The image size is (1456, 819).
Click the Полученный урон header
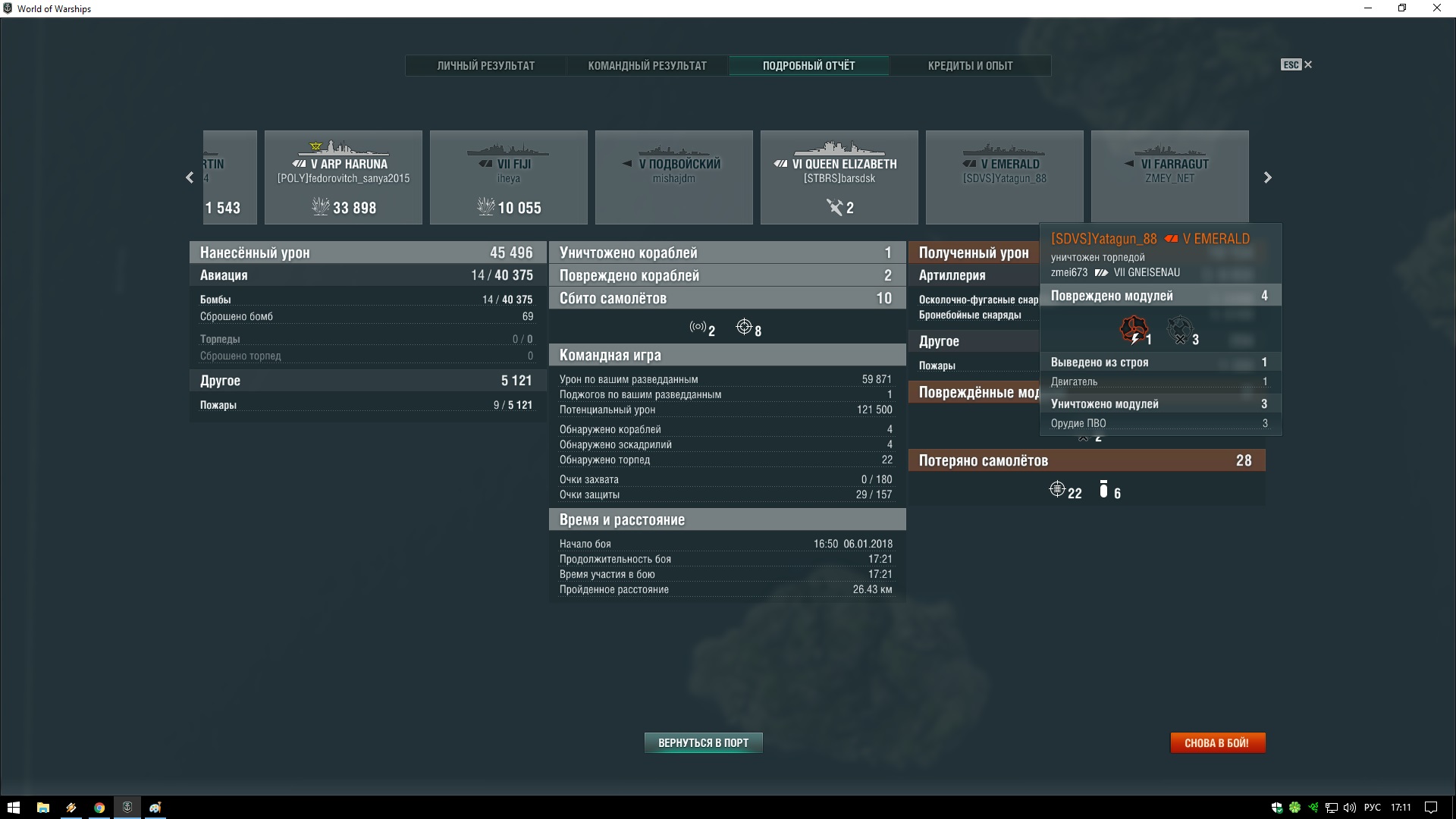(x=974, y=253)
